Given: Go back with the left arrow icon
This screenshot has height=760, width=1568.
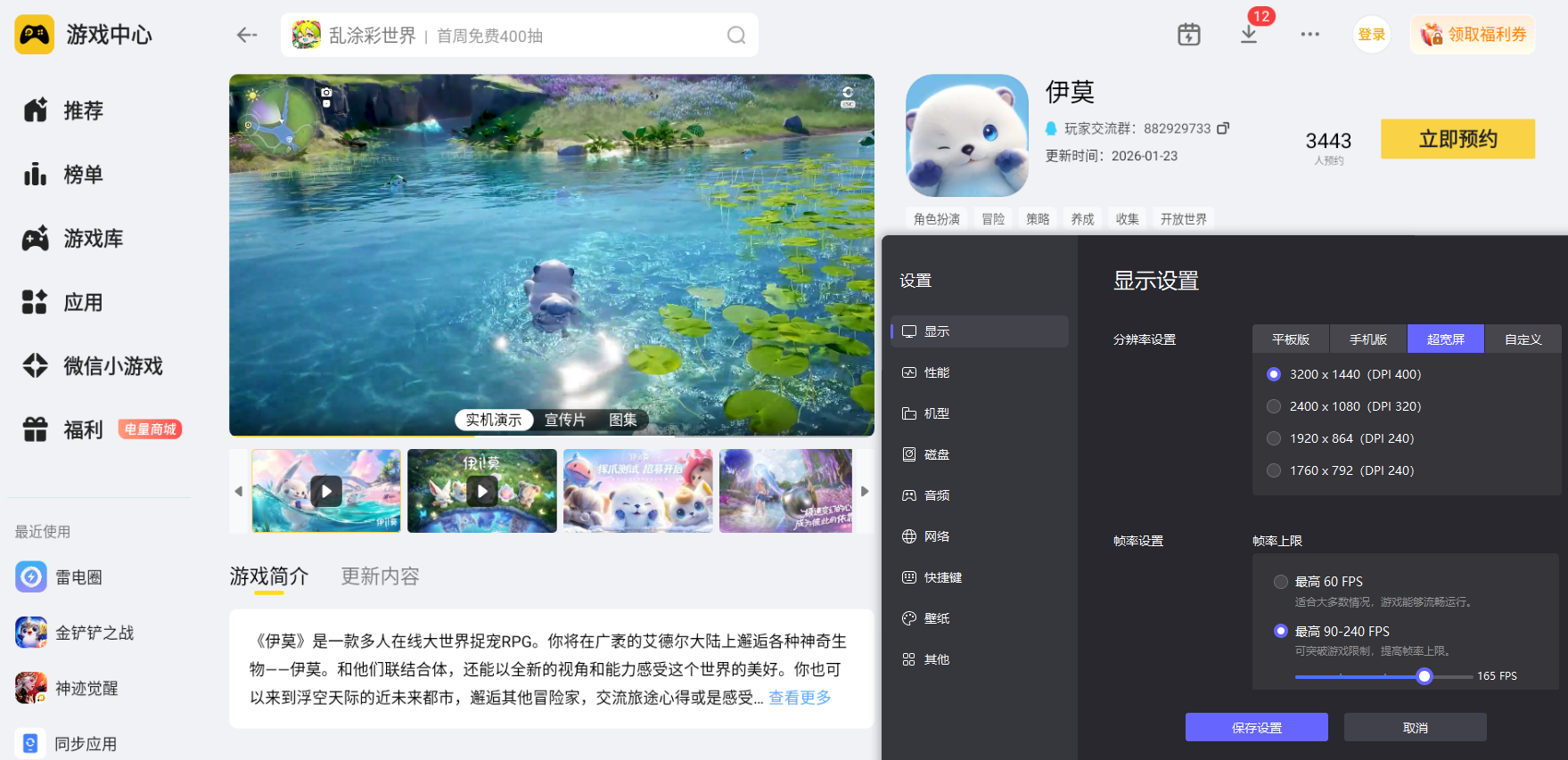Looking at the screenshot, I should (247, 35).
